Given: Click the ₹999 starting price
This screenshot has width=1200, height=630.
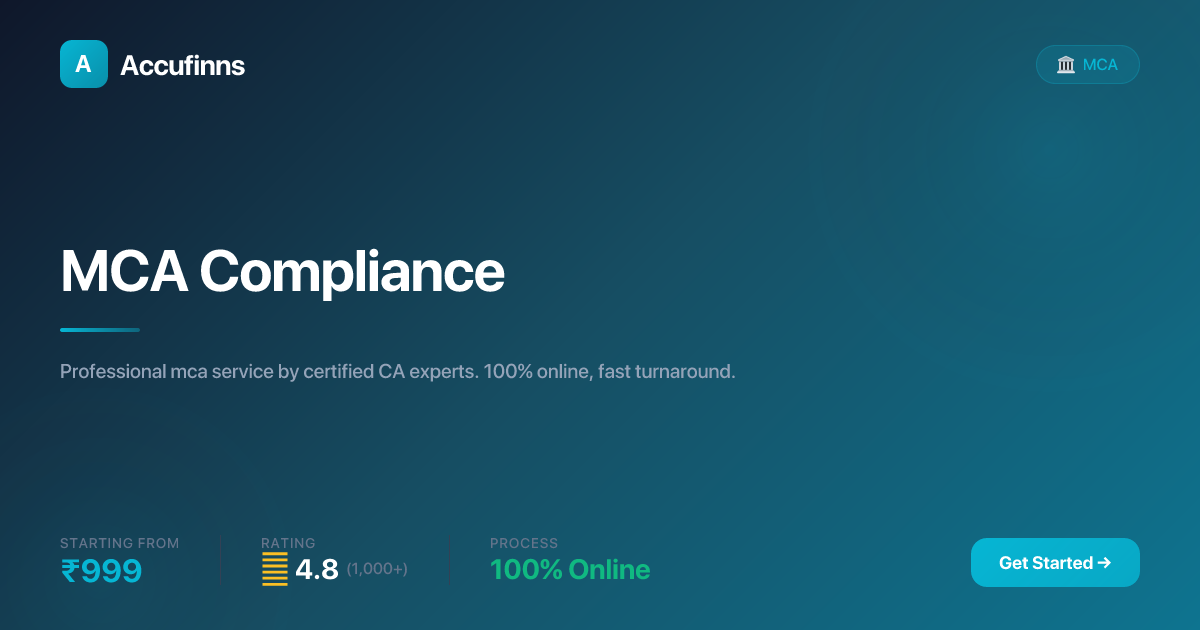Looking at the screenshot, I should [x=101, y=571].
